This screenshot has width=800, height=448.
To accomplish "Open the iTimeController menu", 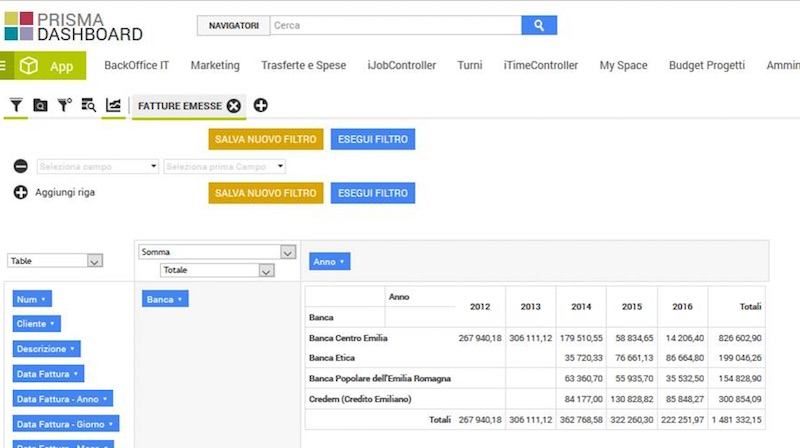I will (540, 65).
